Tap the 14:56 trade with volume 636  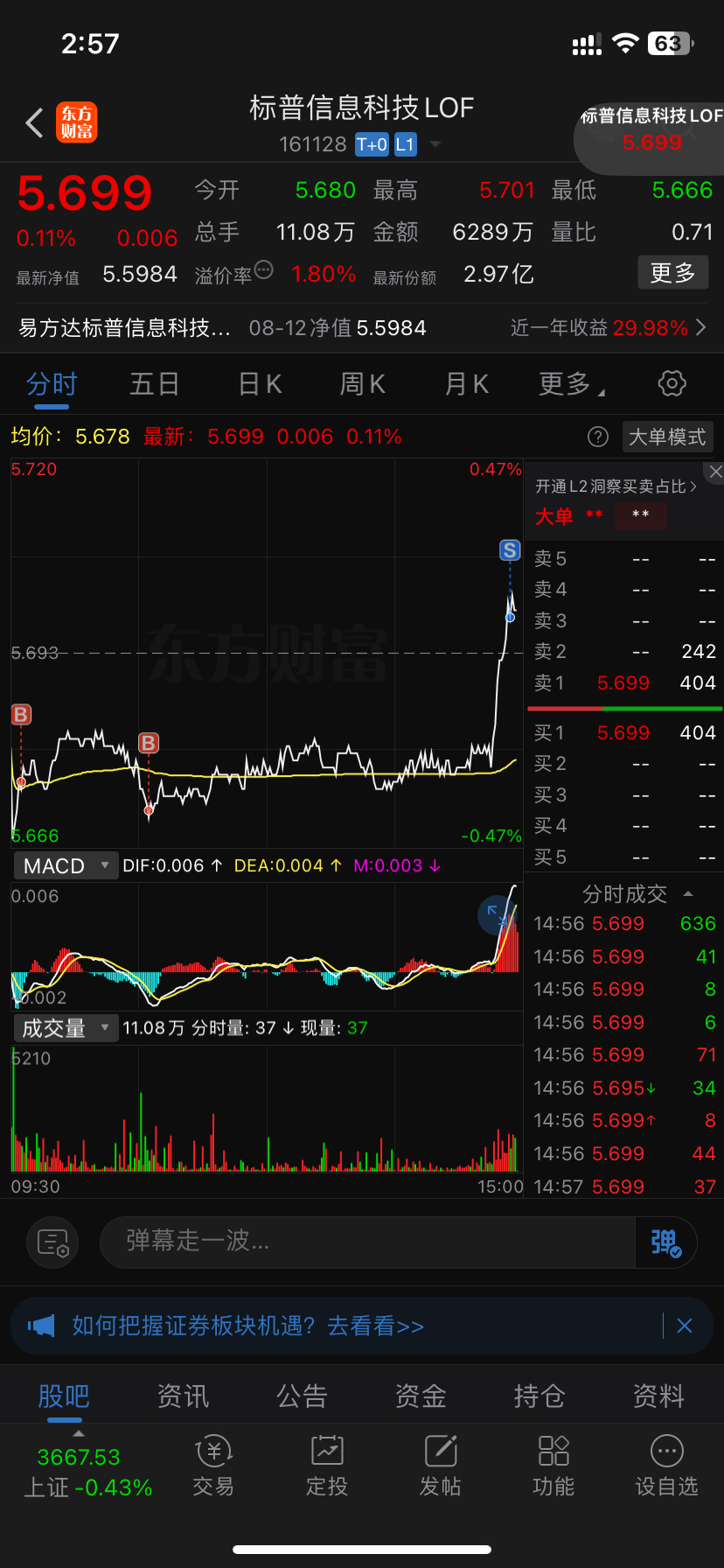[624, 924]
